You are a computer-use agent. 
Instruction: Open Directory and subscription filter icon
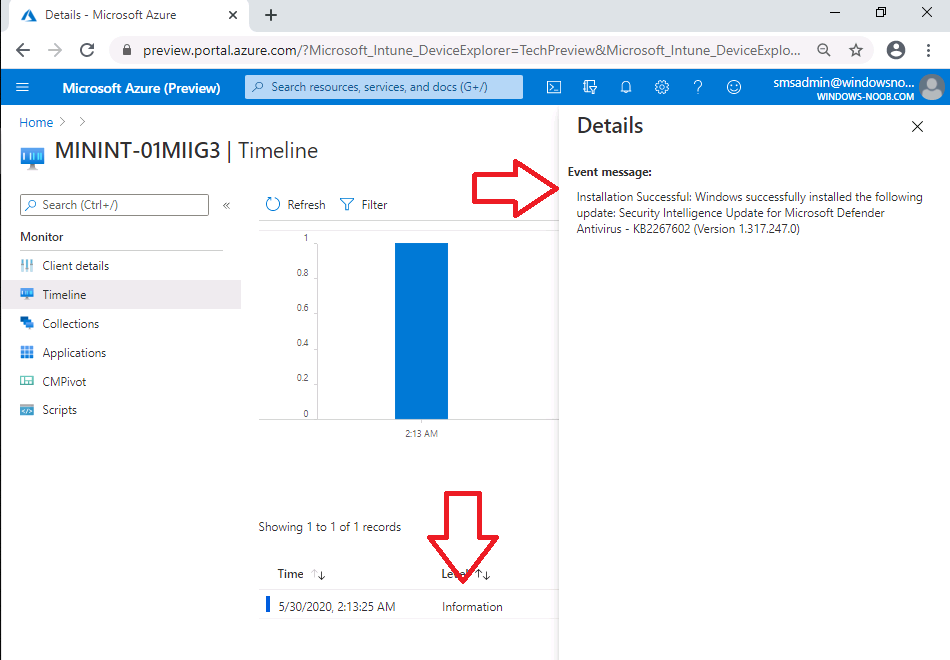point(590,87)
